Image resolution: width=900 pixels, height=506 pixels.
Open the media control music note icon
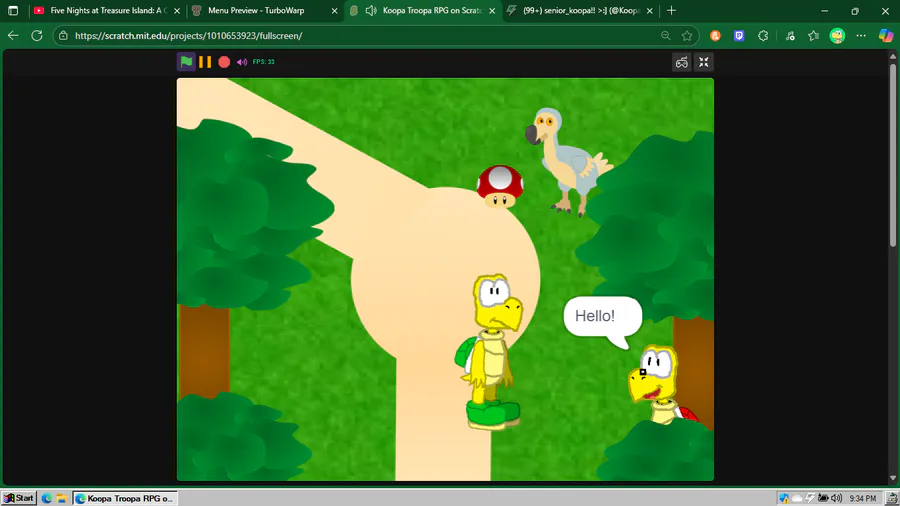790,36
